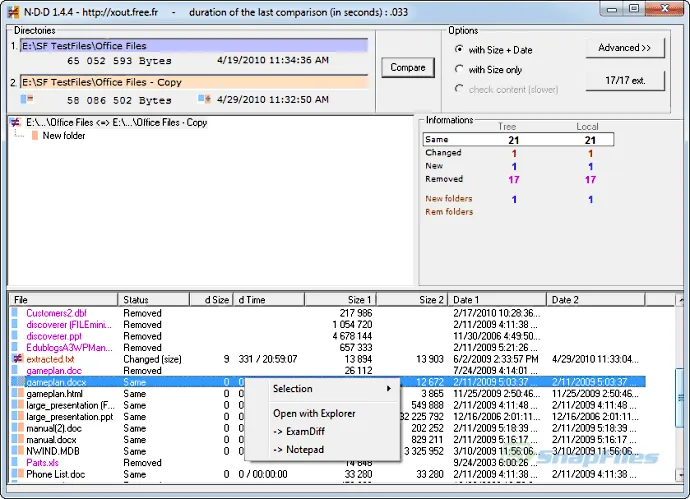Viewport: 690px width, 499px height.
Task: Click the icon next to Customers2.dbf
Action: pos(15,313)
